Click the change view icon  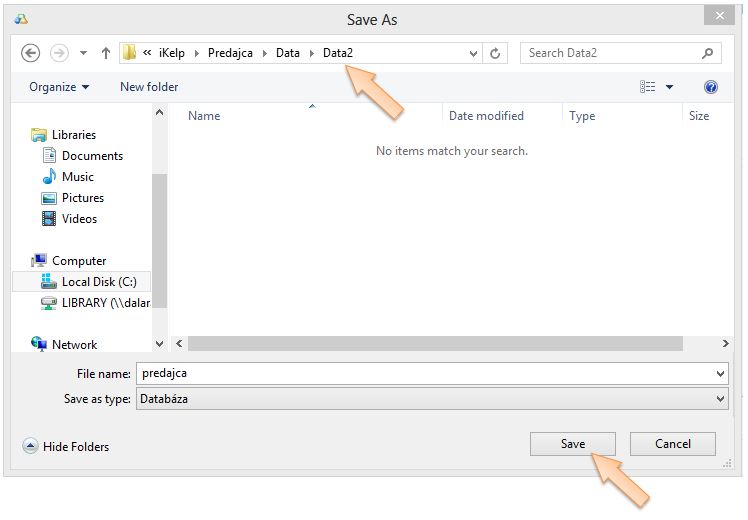(x=648, y=87)
